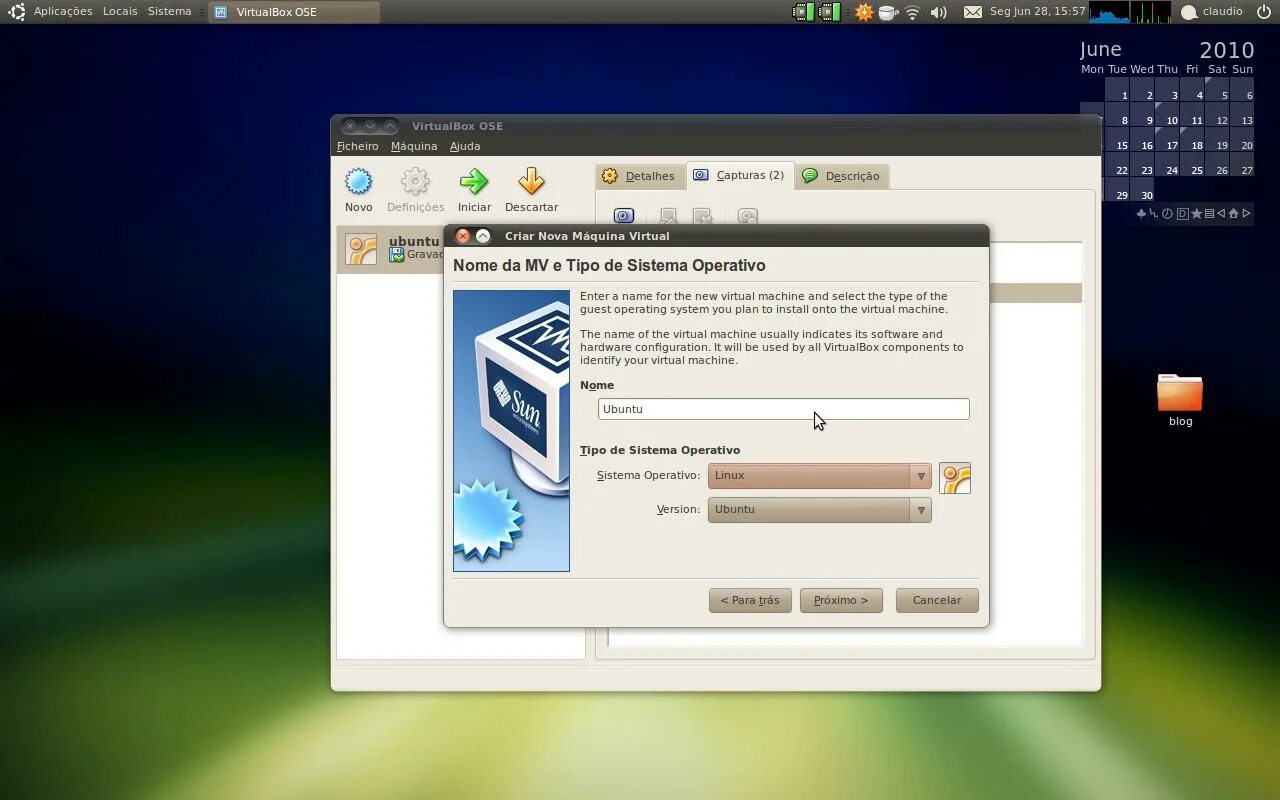1280x800 pixels.
Task: Close the Criar Nova Máquina Virtual wizard
Action: tap(462, 236)
